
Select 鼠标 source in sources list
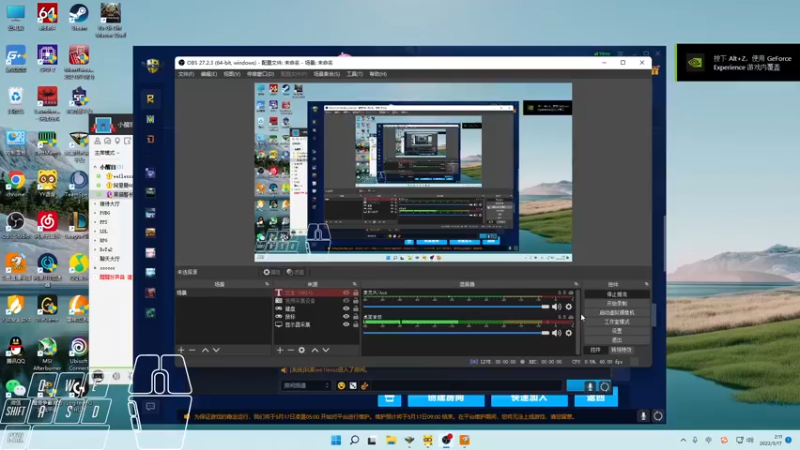click(291, 317)
